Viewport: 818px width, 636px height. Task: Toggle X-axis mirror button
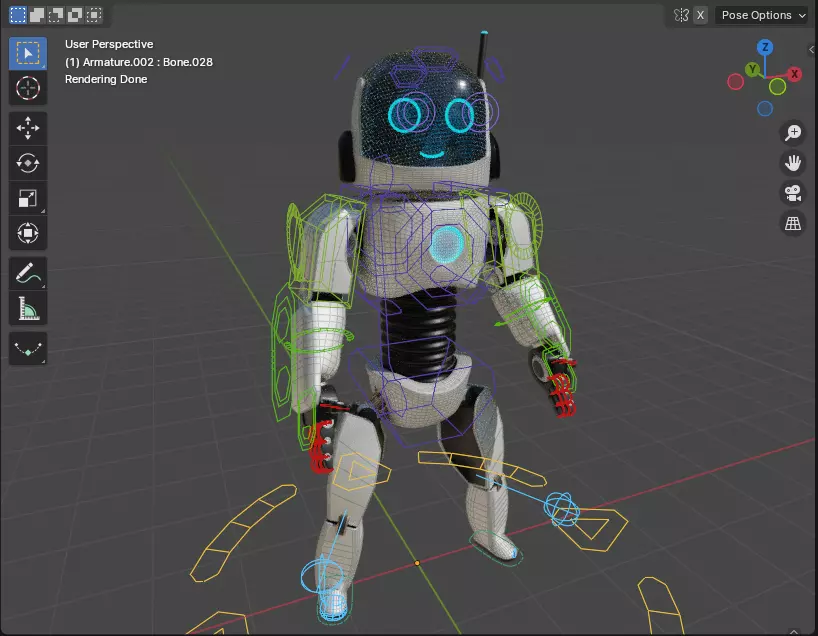(x=701, y=15)
